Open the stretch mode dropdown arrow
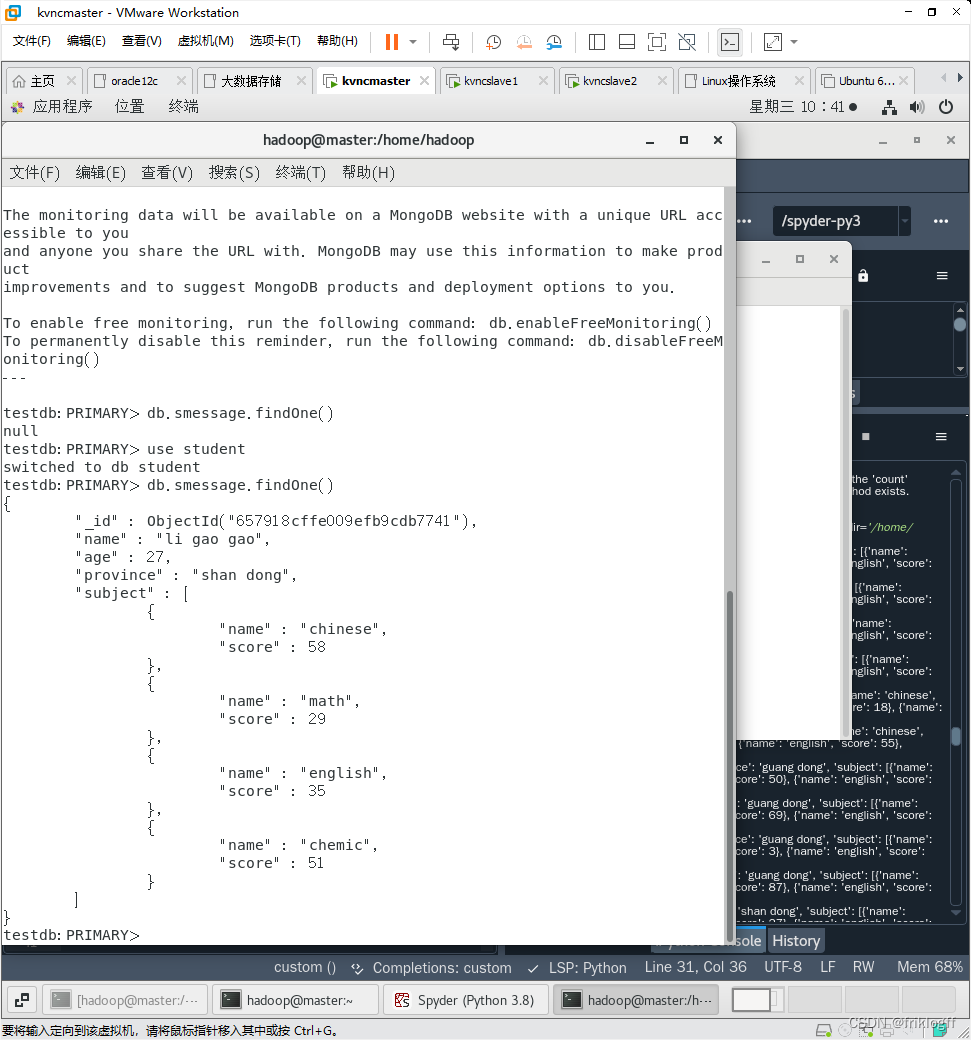This screenshot has width=971, height=1040. click(791, 42)
